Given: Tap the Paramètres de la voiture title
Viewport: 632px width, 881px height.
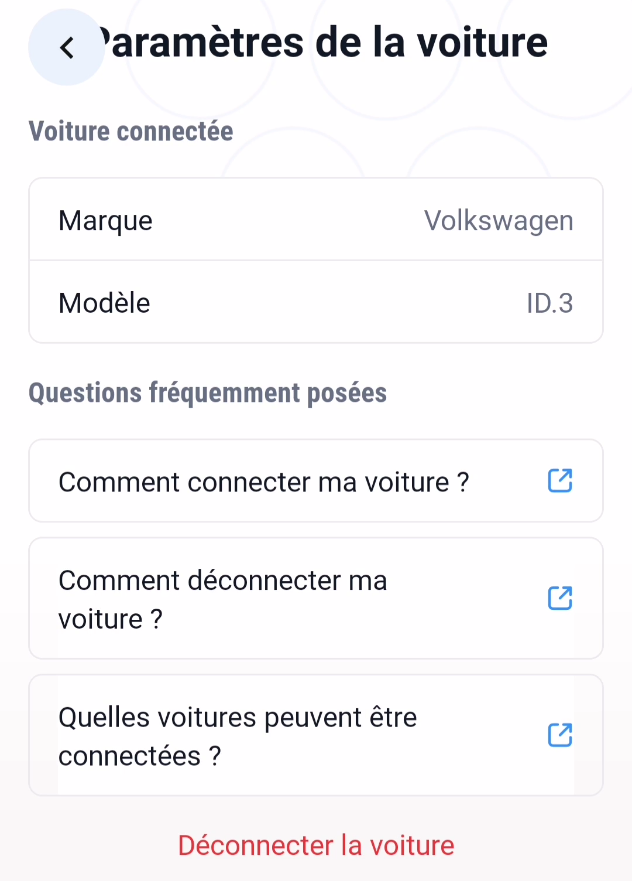Looking at the screenshot, I should [323, 43].
